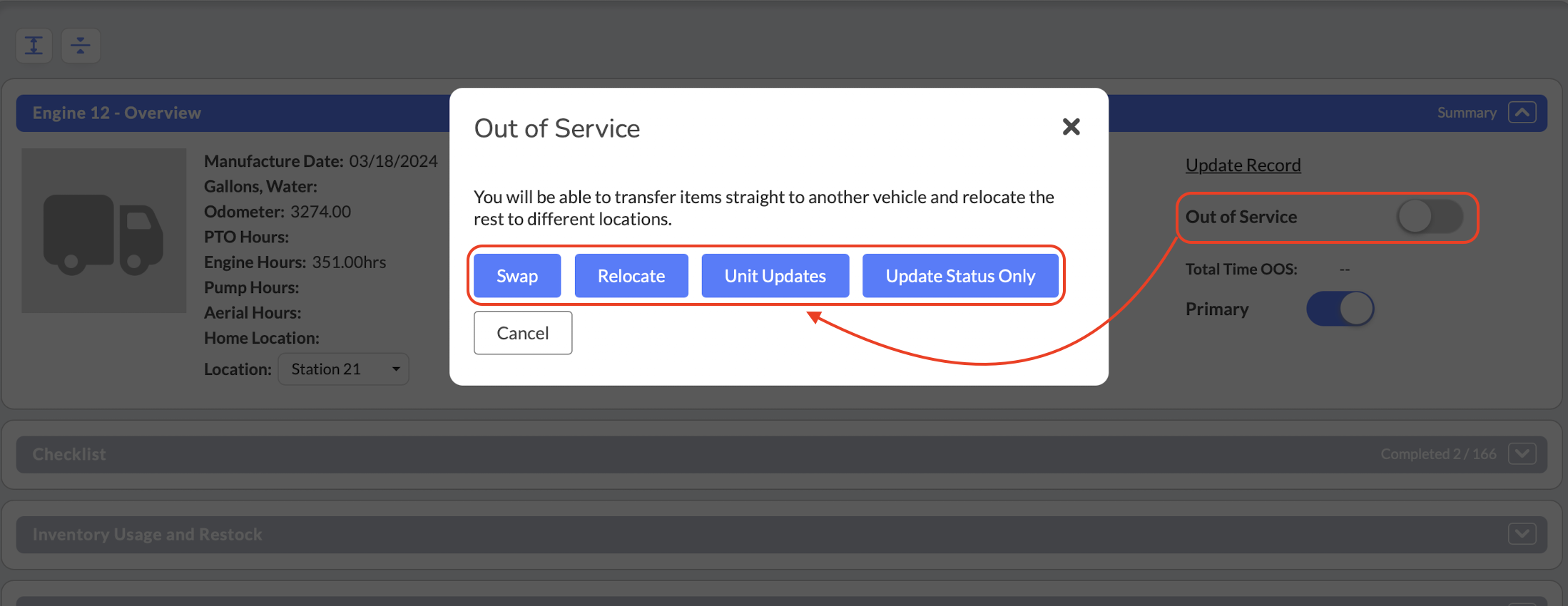Viewport: 1568px width, 606px height.
Task: Click the collapse all sections icon
Action: (81, 46)
